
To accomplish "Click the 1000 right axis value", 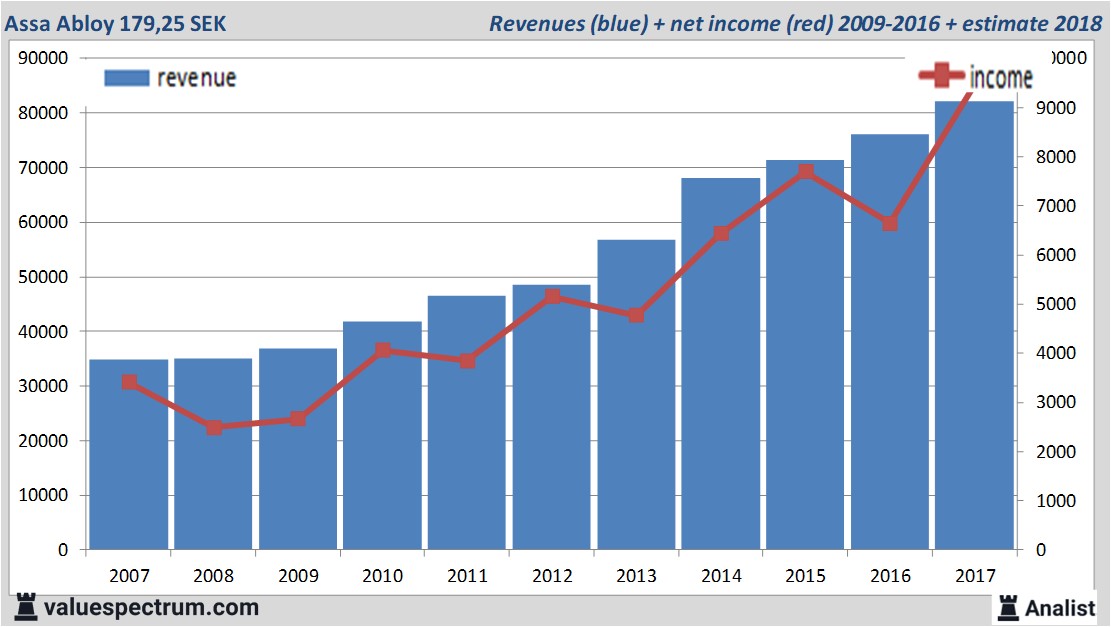I will pyautogui.click(x=1055, y=500).
